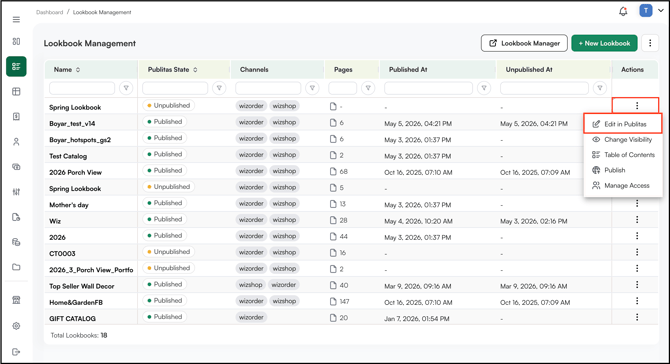Click the logout icon at sidebar bottom
The height and width of the screenshot is (364, 670).
(16, 352)
